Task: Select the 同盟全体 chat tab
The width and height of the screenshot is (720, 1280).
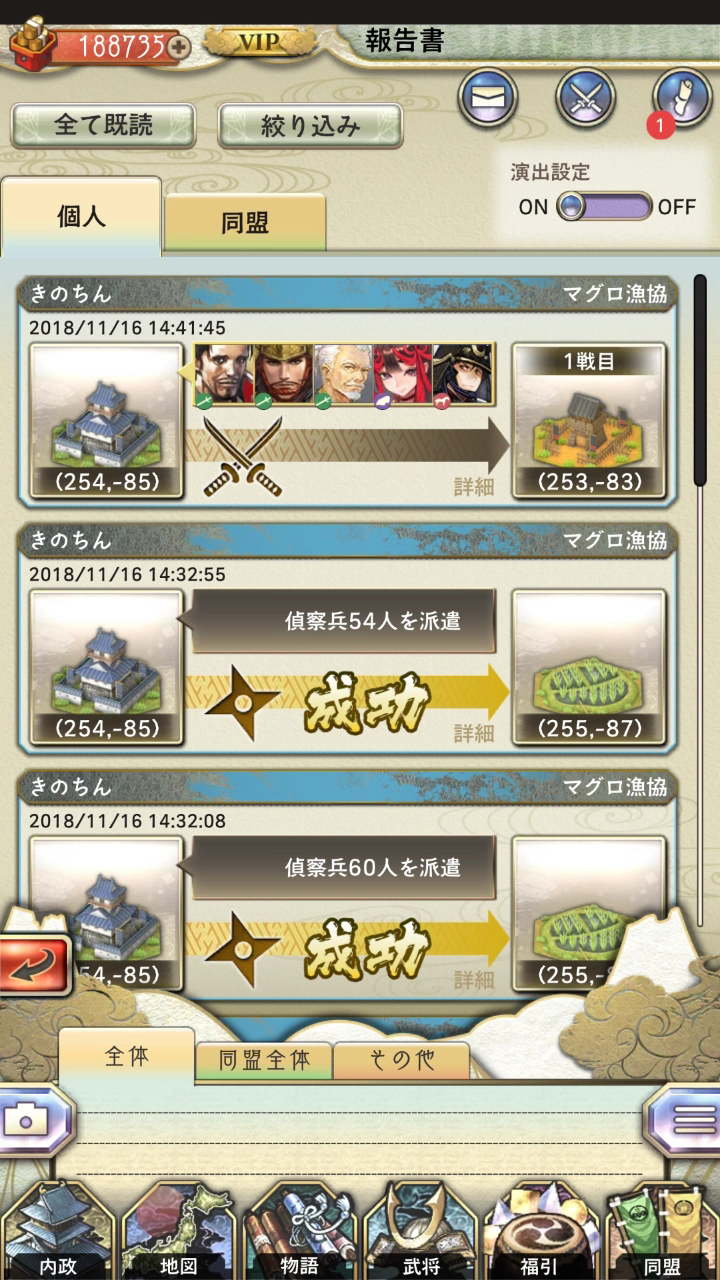Action: pyautogui.click(x=263, y=1061)
